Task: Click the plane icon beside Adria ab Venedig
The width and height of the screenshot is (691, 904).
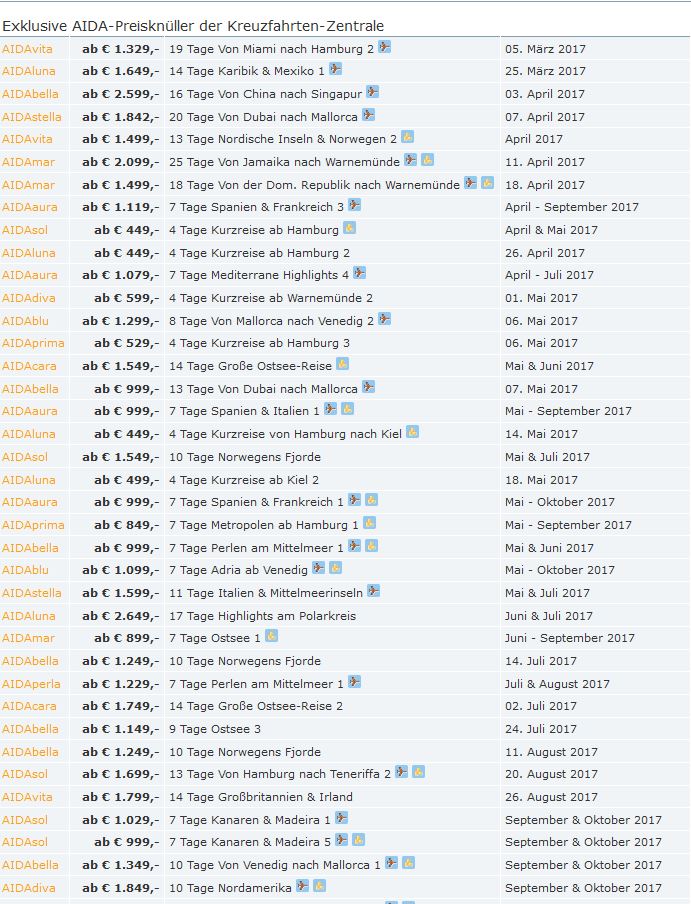Action: (x=319, y=567)
